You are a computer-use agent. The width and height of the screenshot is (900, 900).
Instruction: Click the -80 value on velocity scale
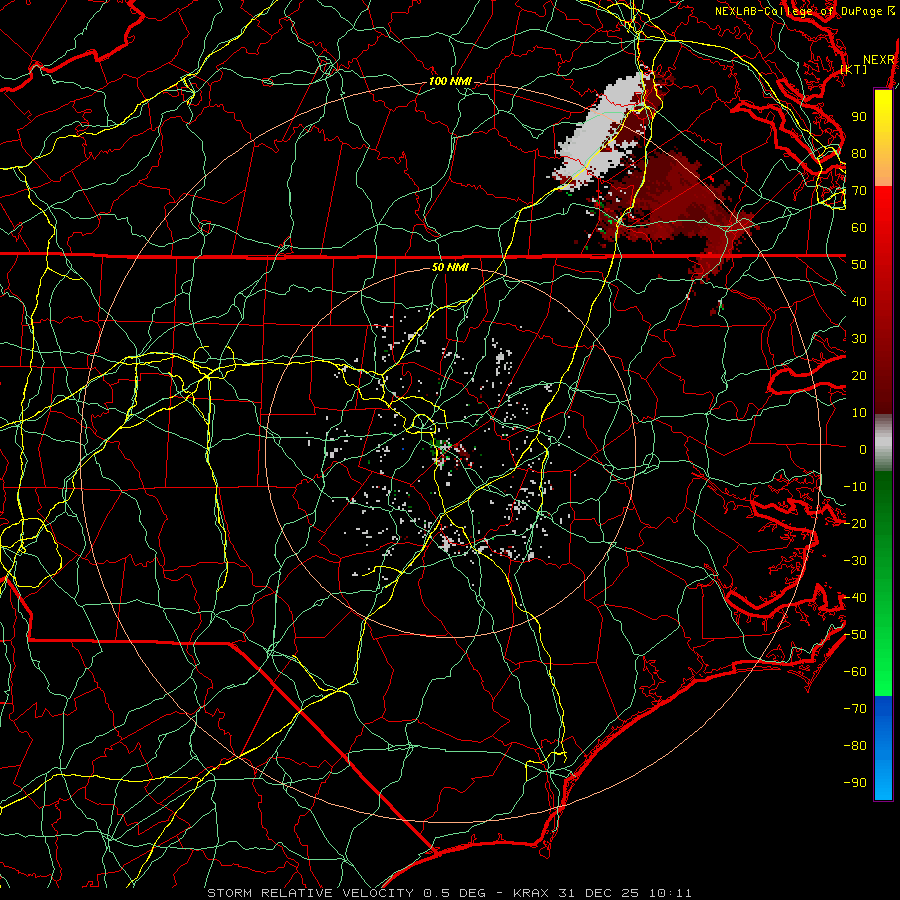click(x=855, y=746)
